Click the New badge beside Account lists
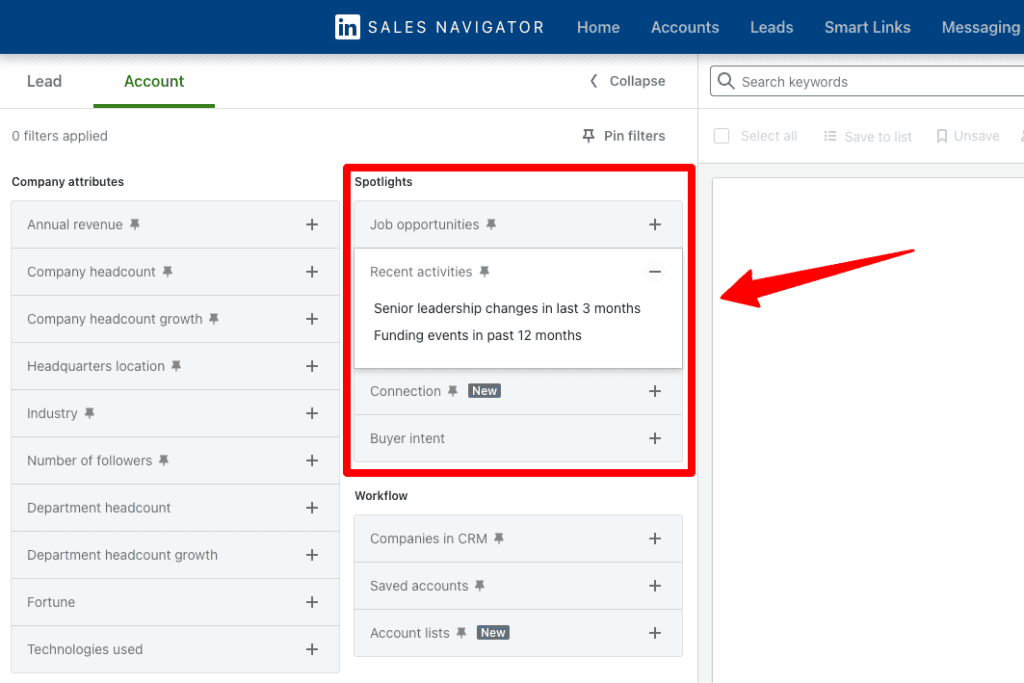 point(493,632)
